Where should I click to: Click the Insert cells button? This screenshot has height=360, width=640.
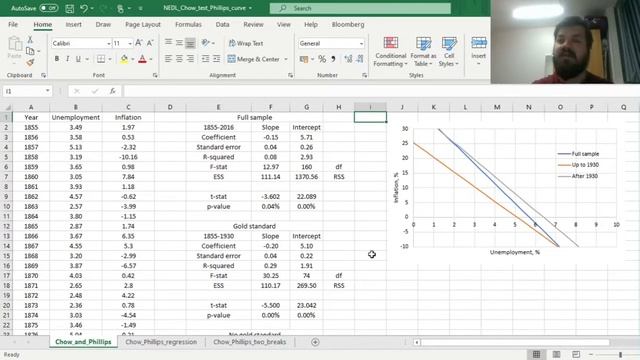click(x=479, y=50)
